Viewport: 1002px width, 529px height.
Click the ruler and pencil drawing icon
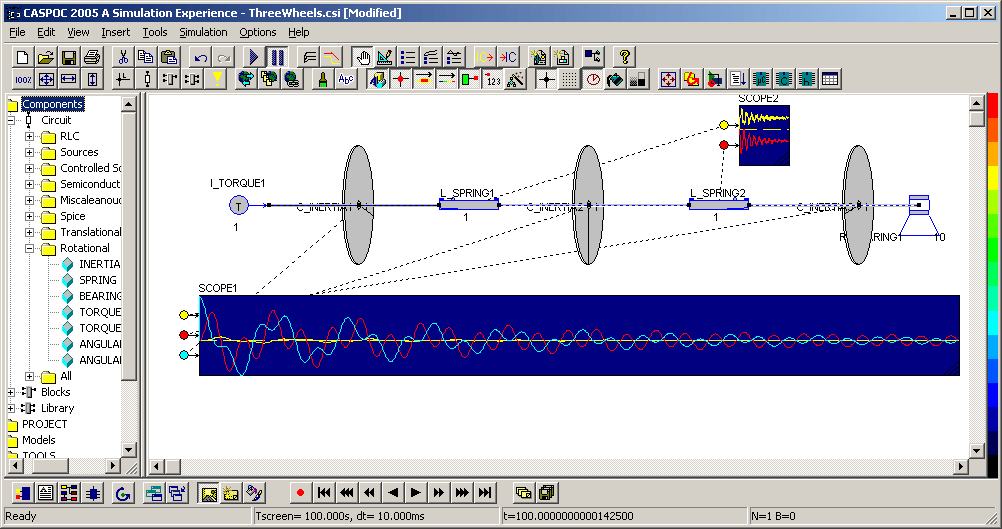click(x=385, y=57)
